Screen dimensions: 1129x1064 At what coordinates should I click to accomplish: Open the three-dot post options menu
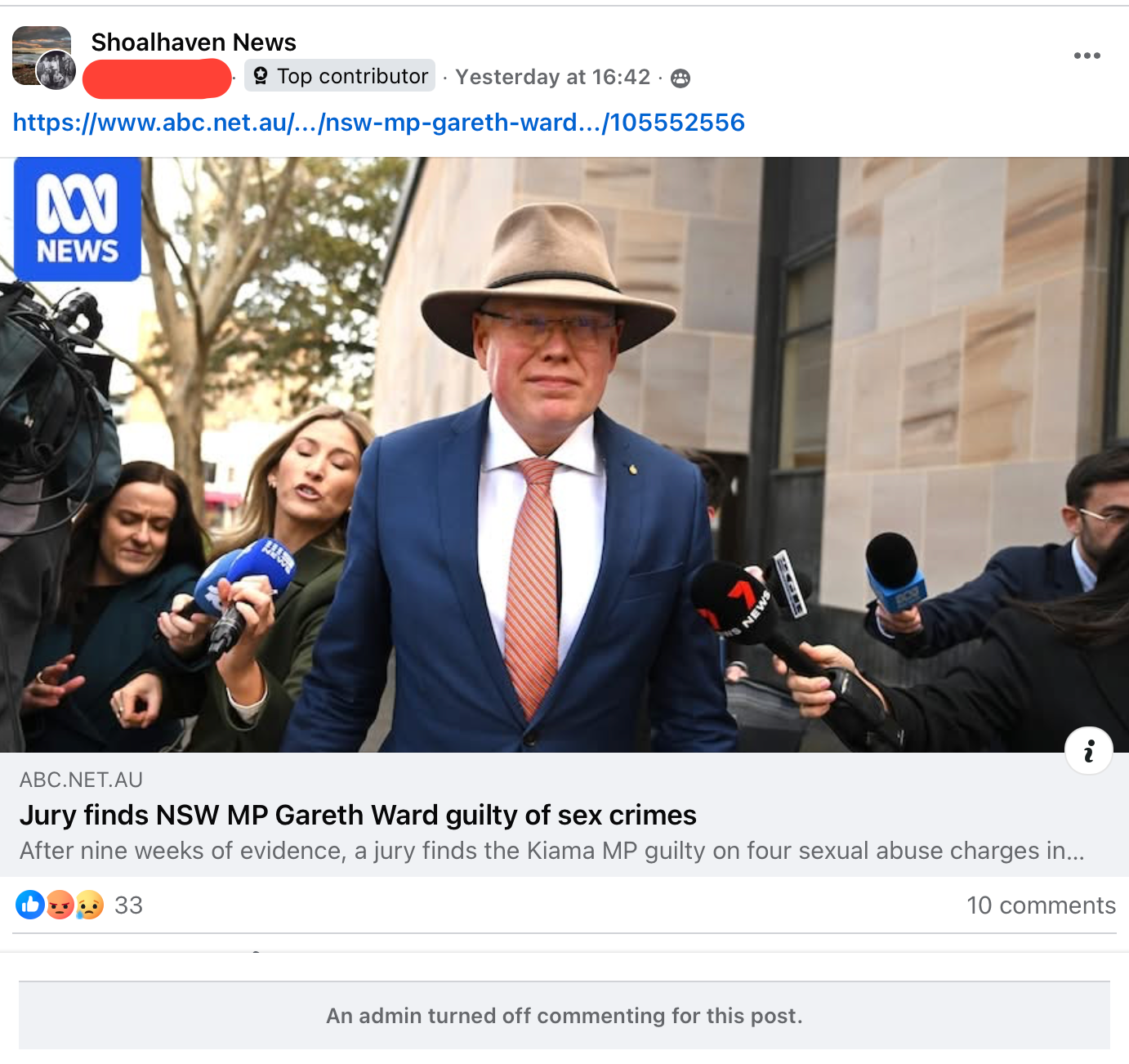click(1087, 56)
